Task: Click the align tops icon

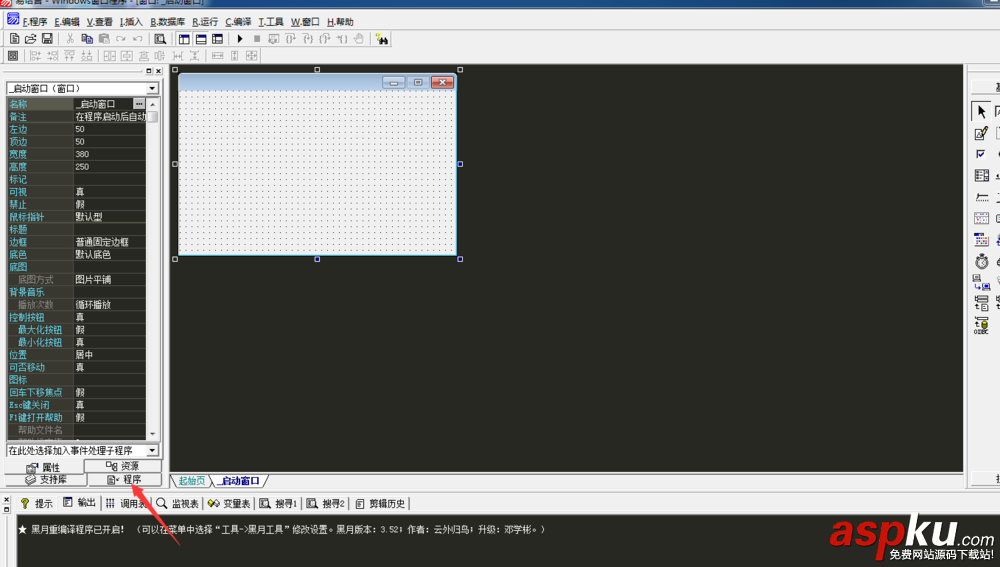Action: pos(70,56)
